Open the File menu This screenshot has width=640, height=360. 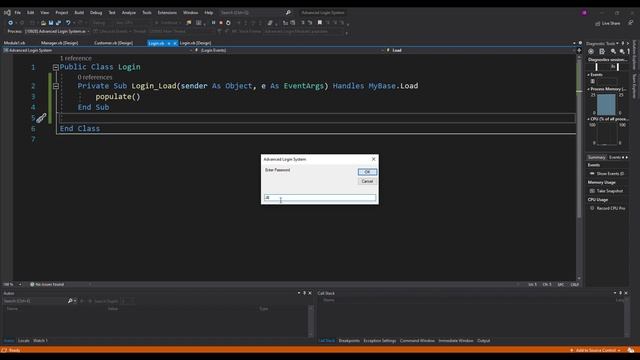pyautogui.click(x=18, y=13)
